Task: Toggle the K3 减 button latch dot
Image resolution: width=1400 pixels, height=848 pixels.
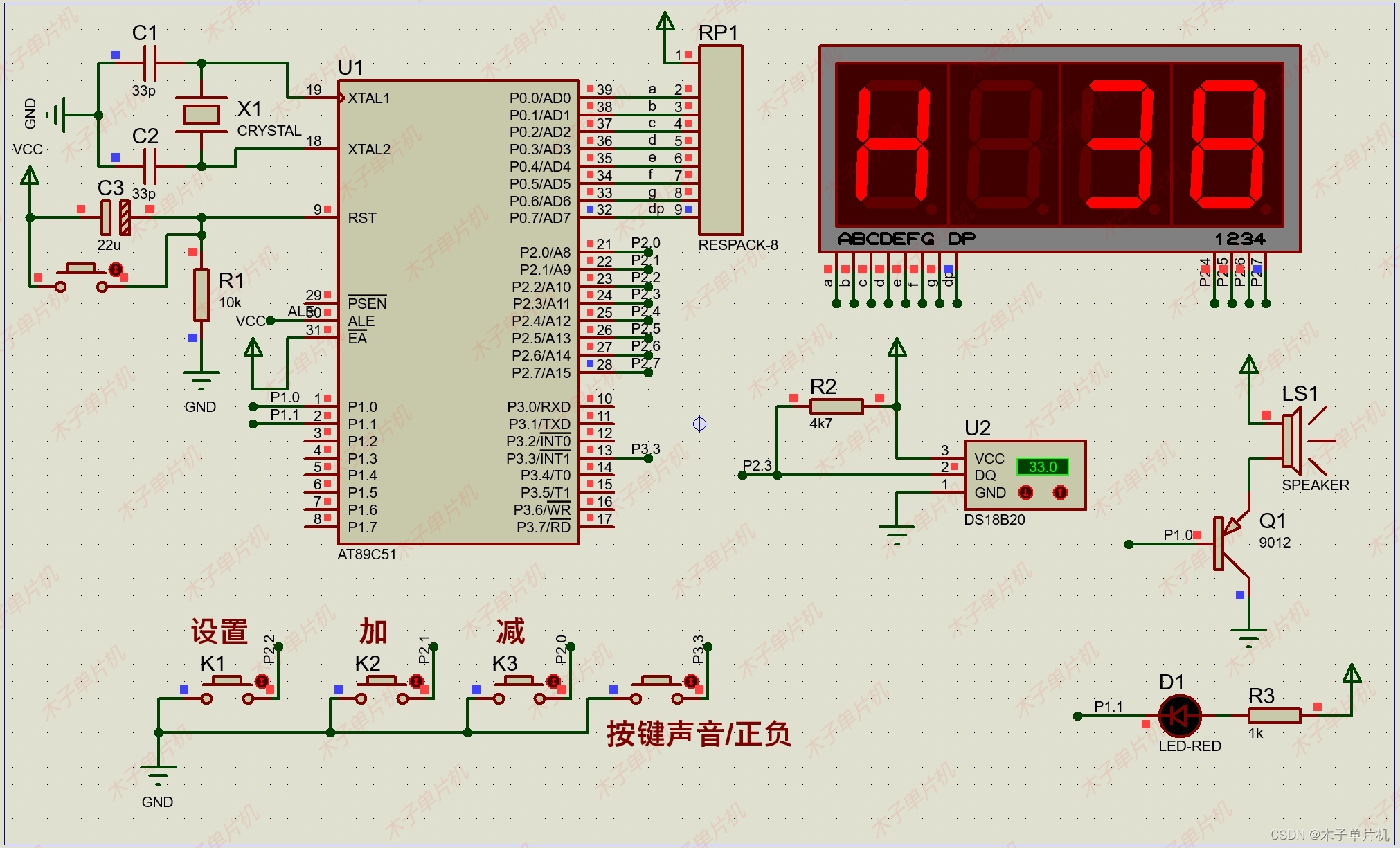Action: pyautogui.click(x=553, y=681)
